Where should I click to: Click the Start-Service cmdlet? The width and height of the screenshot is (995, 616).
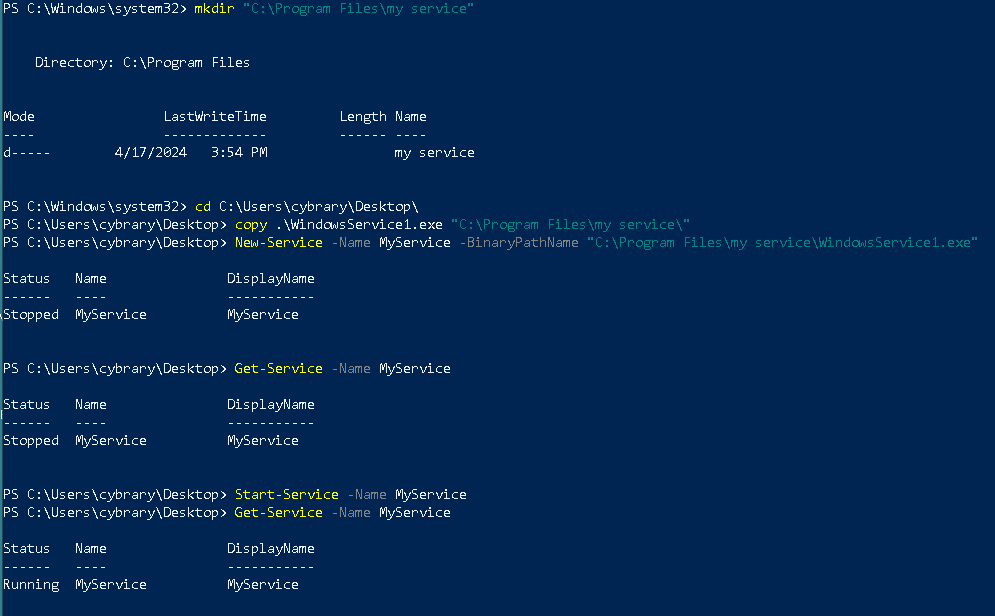pos(286,495)
